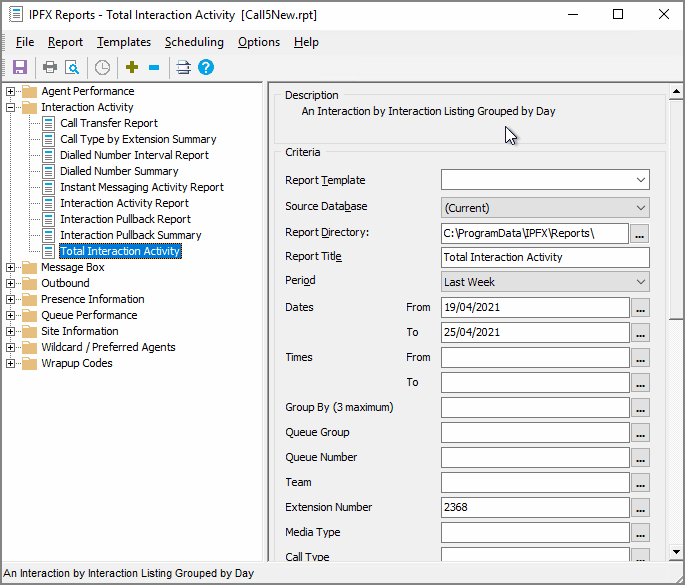This screenshot has height=585, width=685.
Task: Click the Dialled Number Summary document icon
Action: [x=48, y=171]
